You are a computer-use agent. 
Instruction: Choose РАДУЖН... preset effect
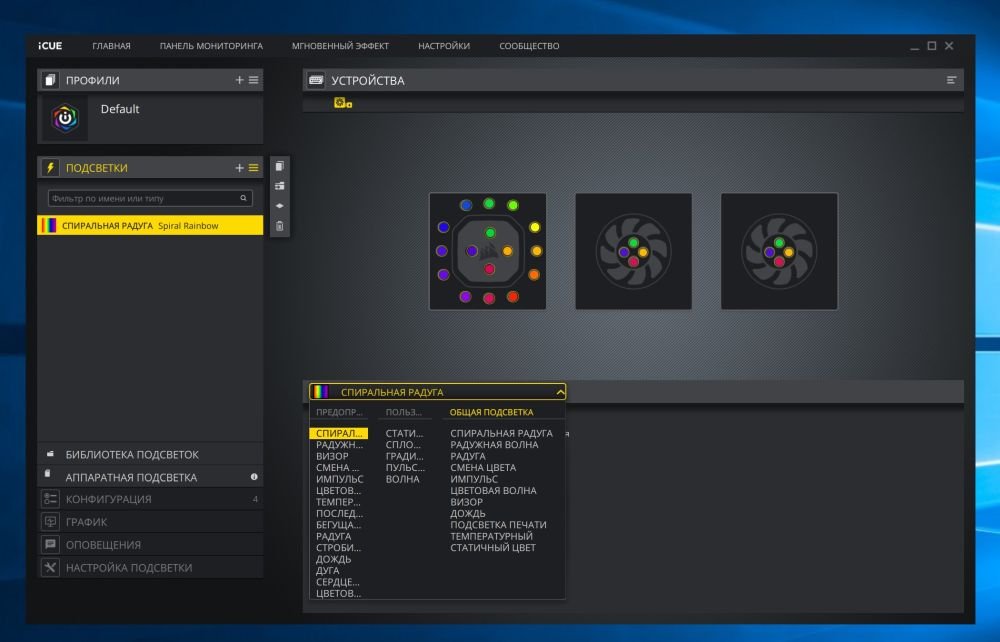click(x=339, y=445)
